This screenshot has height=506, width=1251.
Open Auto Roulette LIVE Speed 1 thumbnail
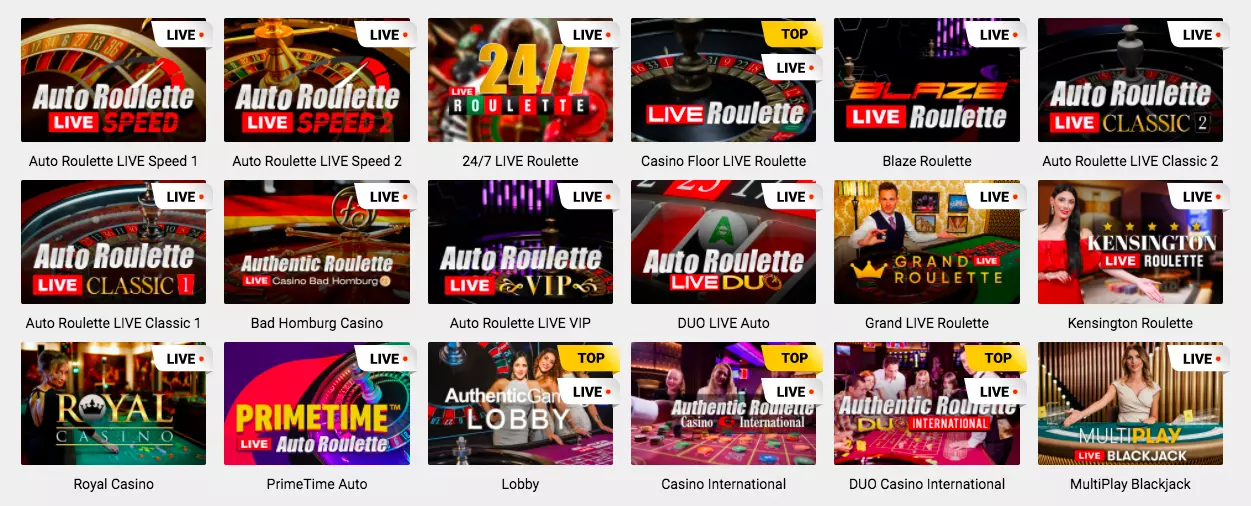(x=113, y=80)
